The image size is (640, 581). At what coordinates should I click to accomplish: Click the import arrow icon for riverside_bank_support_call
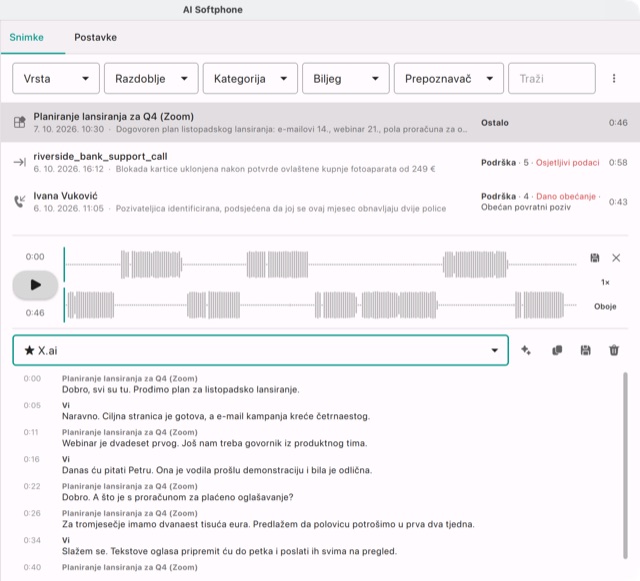coord(20,163)
